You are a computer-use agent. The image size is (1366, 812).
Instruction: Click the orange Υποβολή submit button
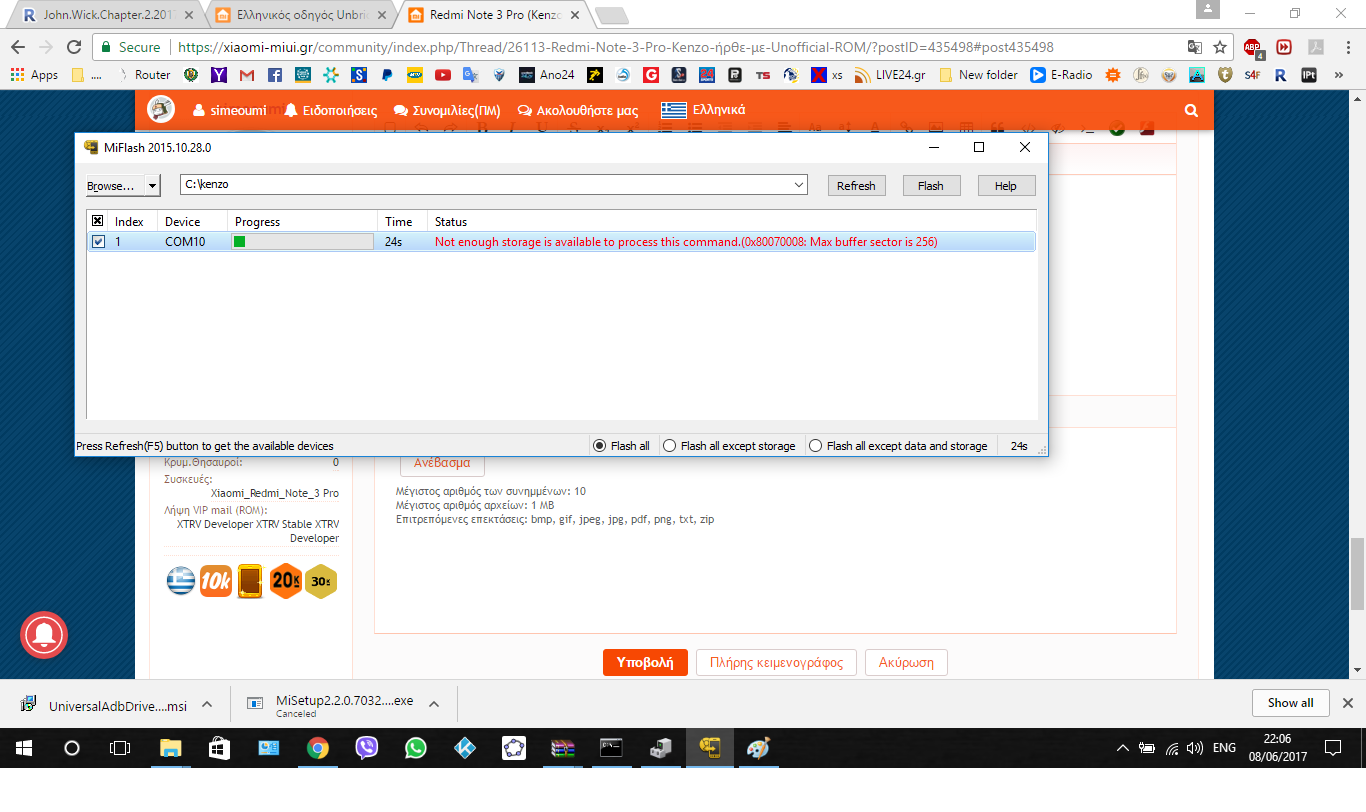click(x=645, y=662)
